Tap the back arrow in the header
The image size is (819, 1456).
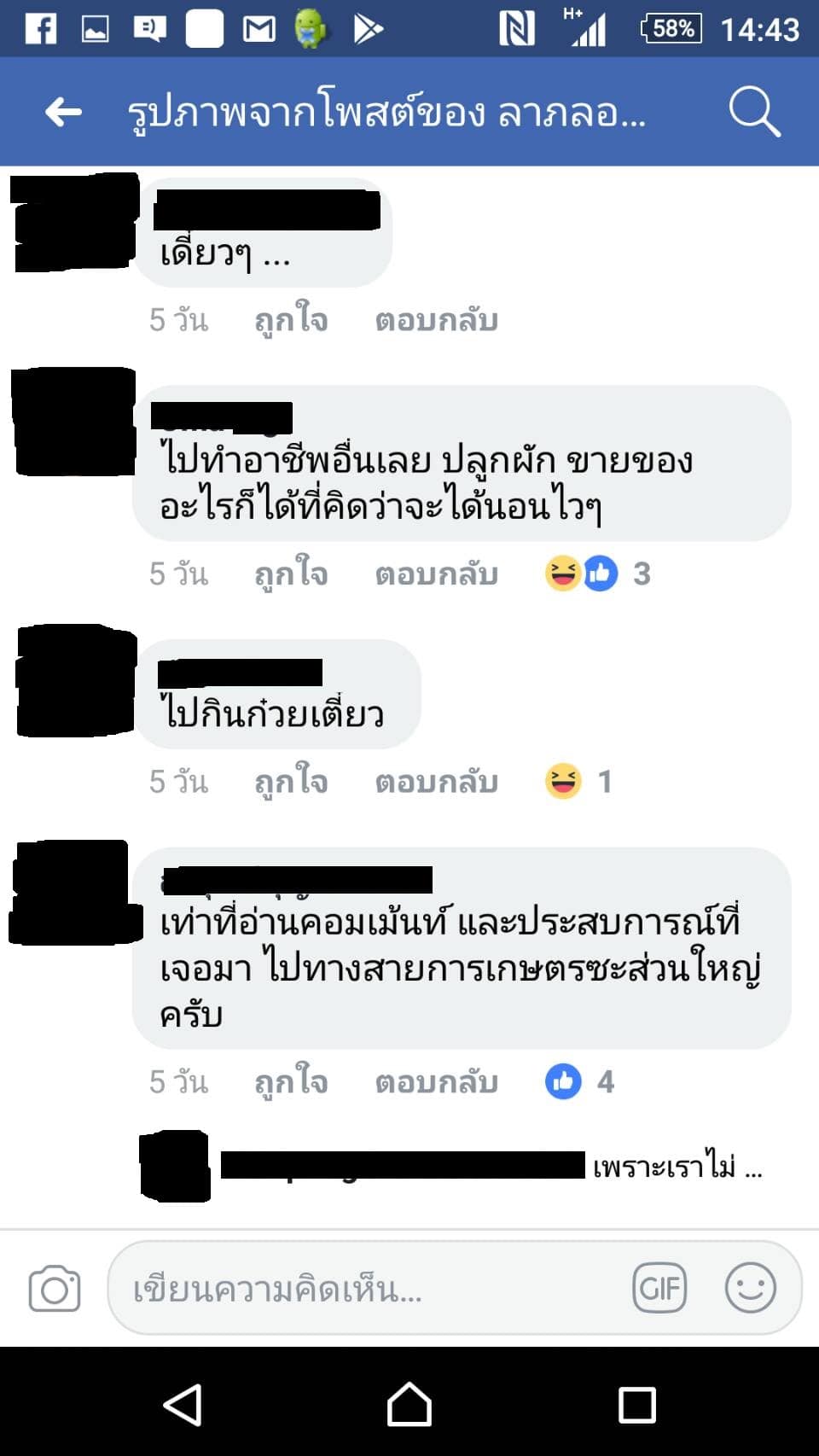63,111
